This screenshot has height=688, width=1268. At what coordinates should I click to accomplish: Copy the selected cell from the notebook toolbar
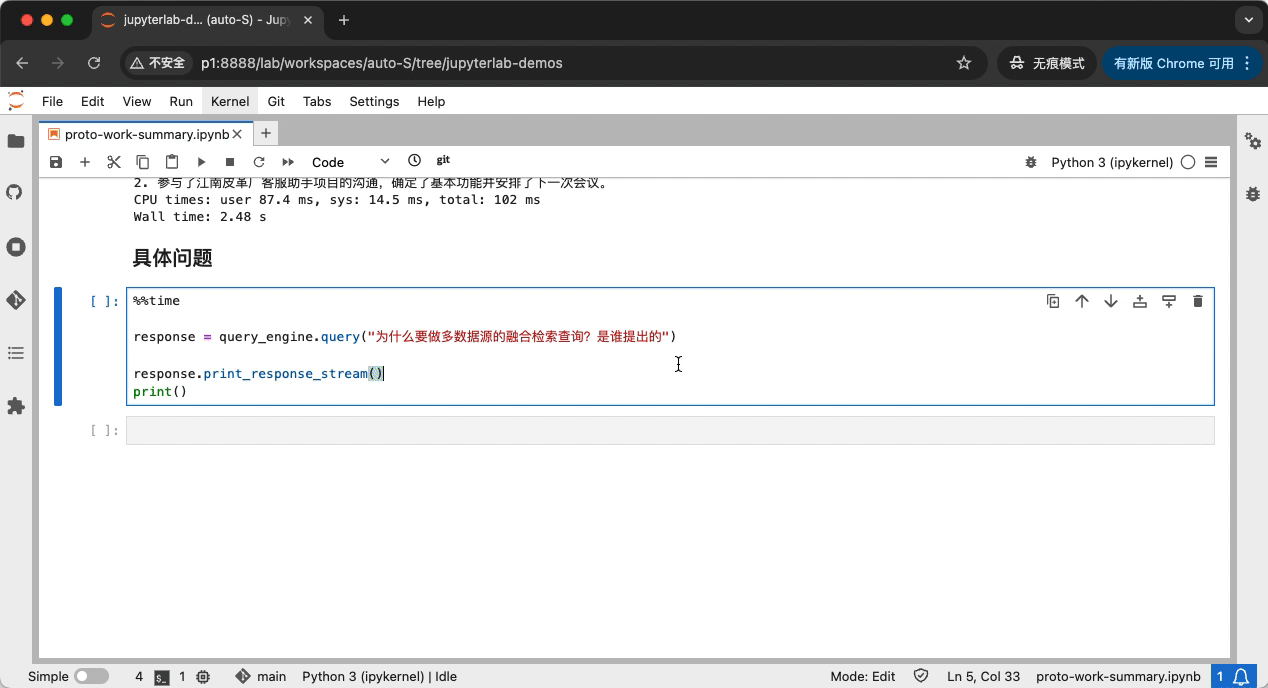(x=143, y=162)
